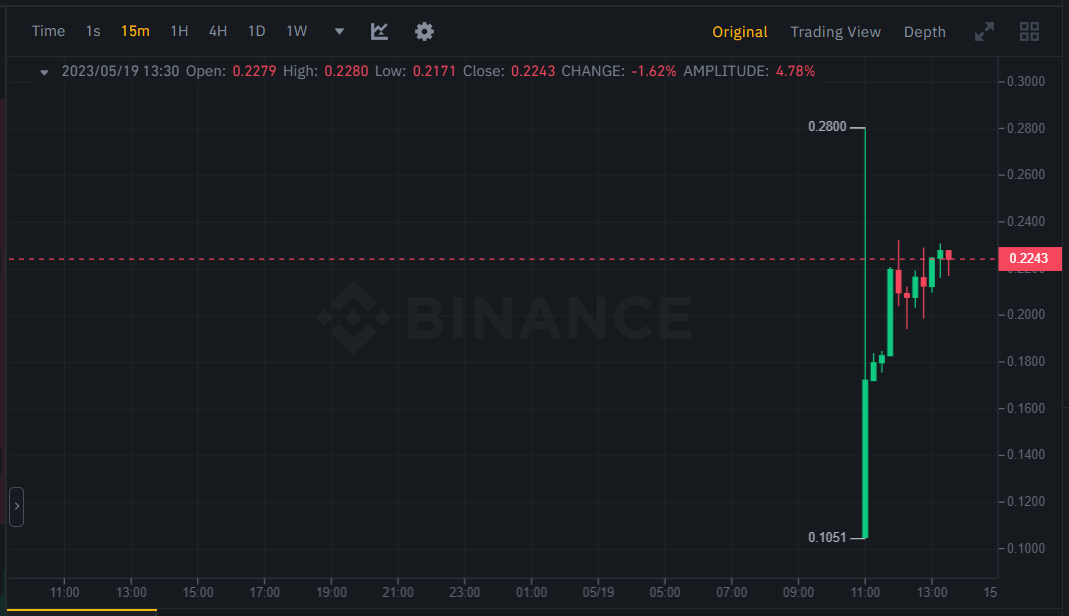Select the Original chart view
The height and width of the screenshot is (616, 1069).
point(740,32)
